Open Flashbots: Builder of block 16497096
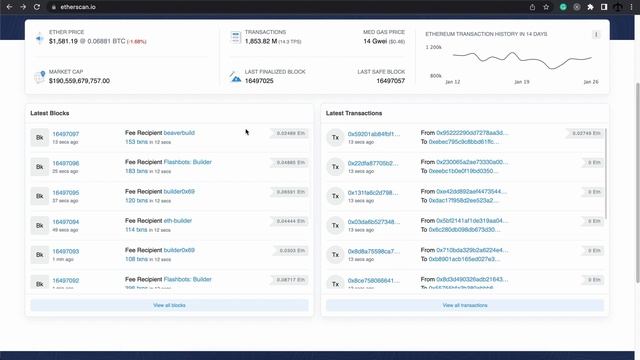The image size is (640, 360). (x=188, y=162)
